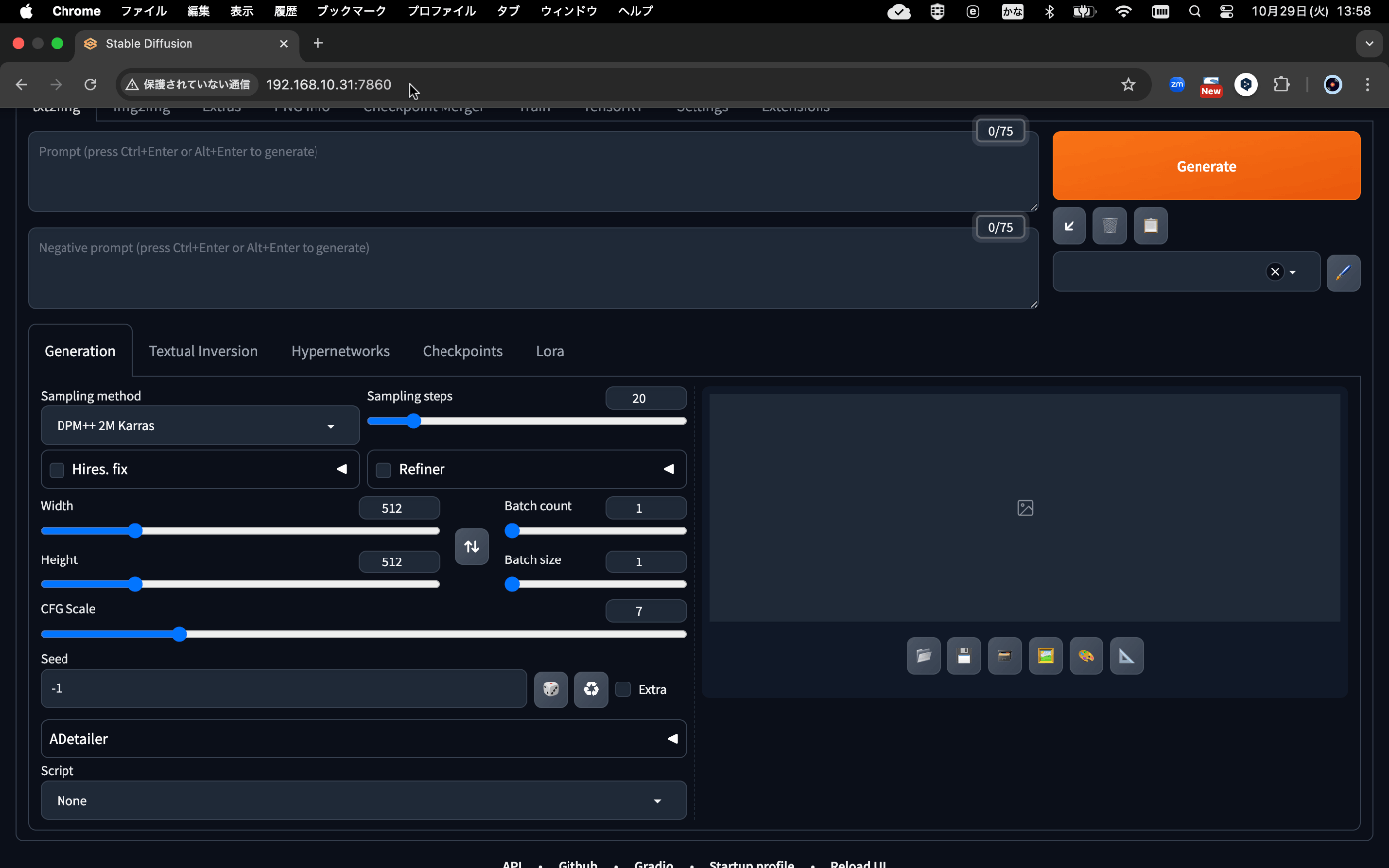Viewport: 1389px width, 868px height.
Task: Click the Width number field
Action: [399, 508]
